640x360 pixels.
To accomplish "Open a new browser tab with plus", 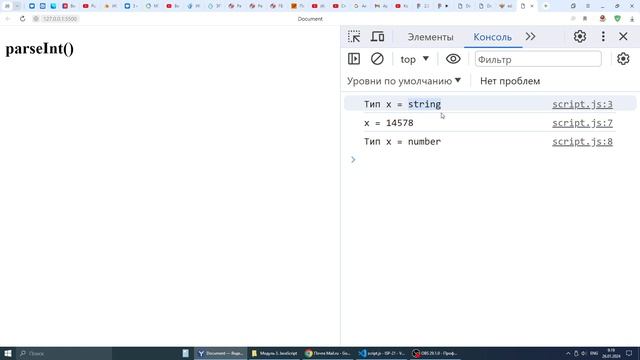I will click(x=546, y=6).
